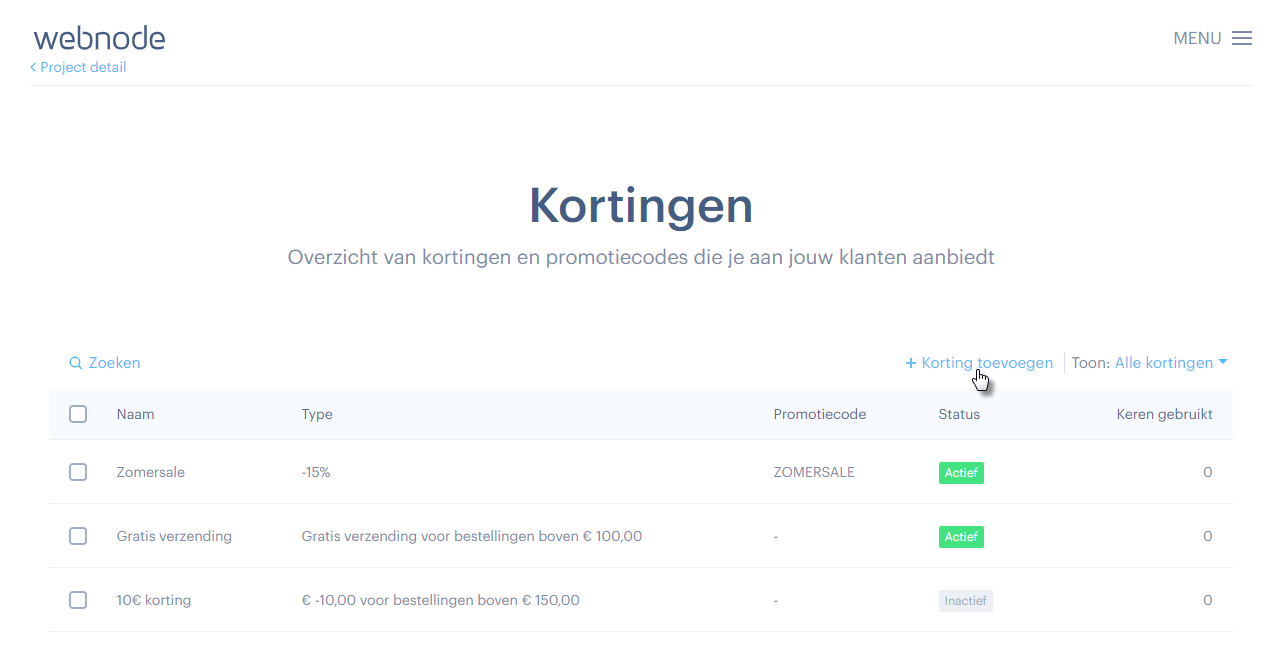Click the Zomersale discount name
The height and width of the screenshot is (667, 1282).
click(x=150, y=472)
